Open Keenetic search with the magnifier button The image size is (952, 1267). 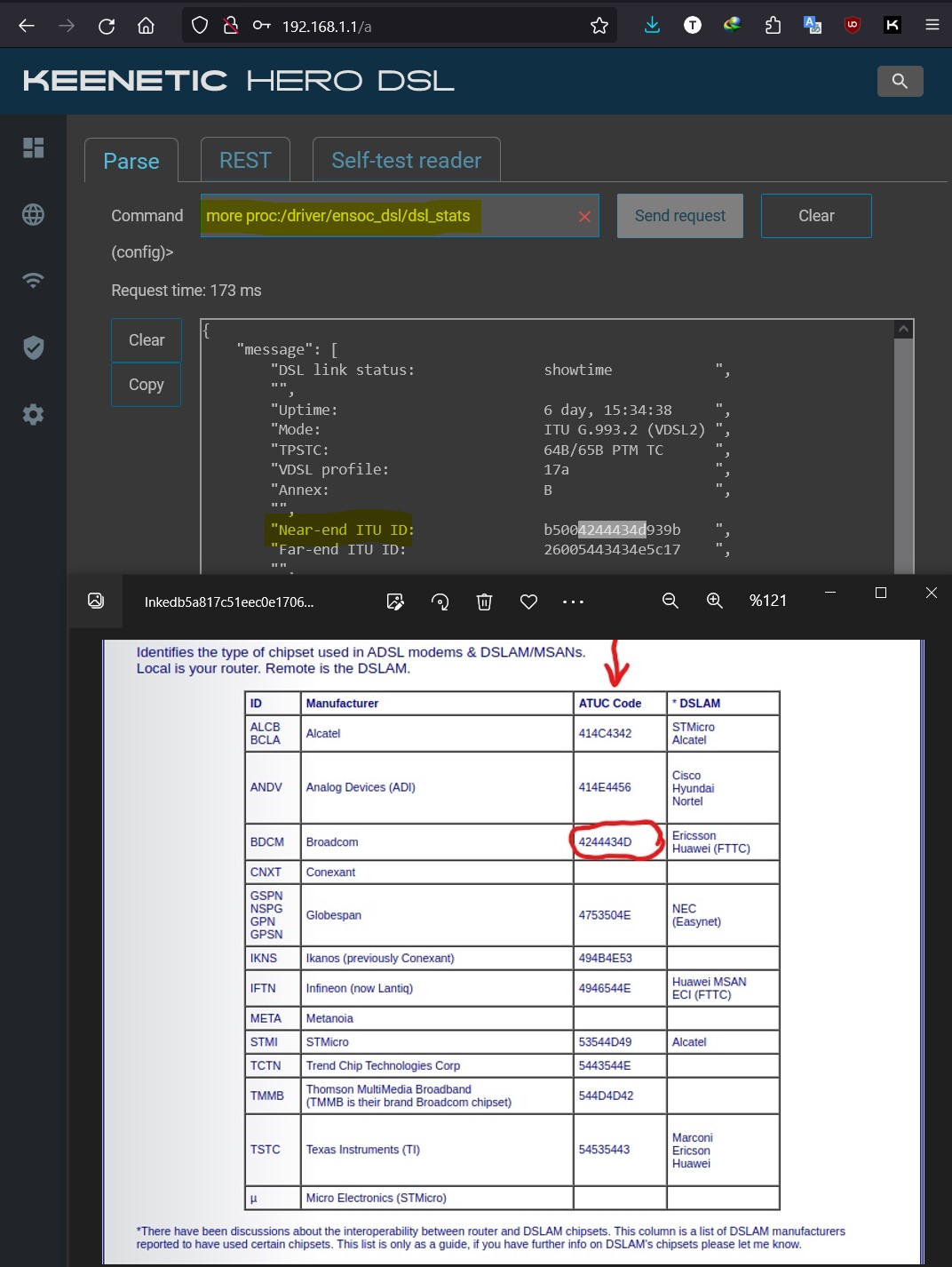pos(900,81)
